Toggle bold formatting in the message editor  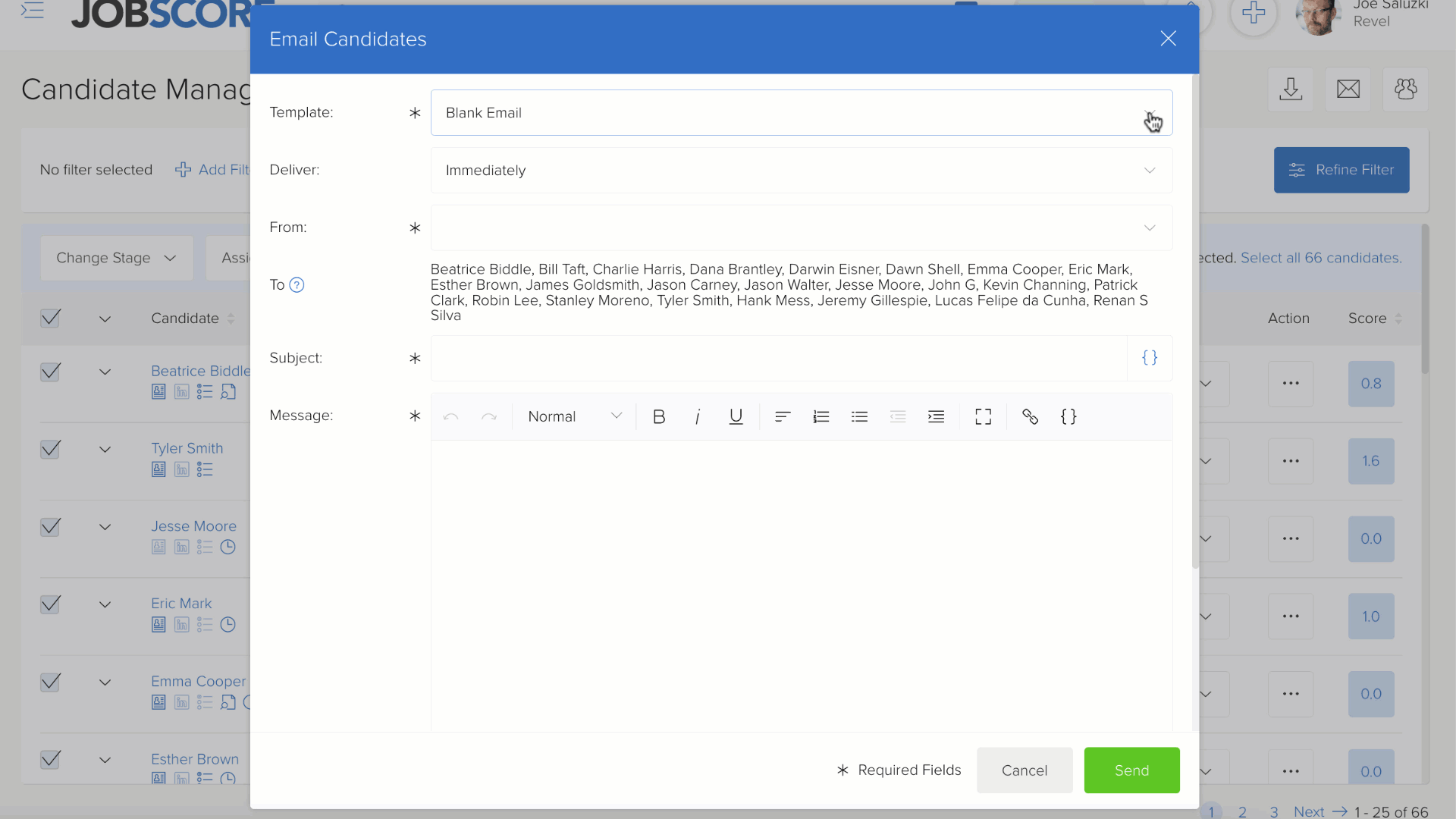[x=658, y=416]
